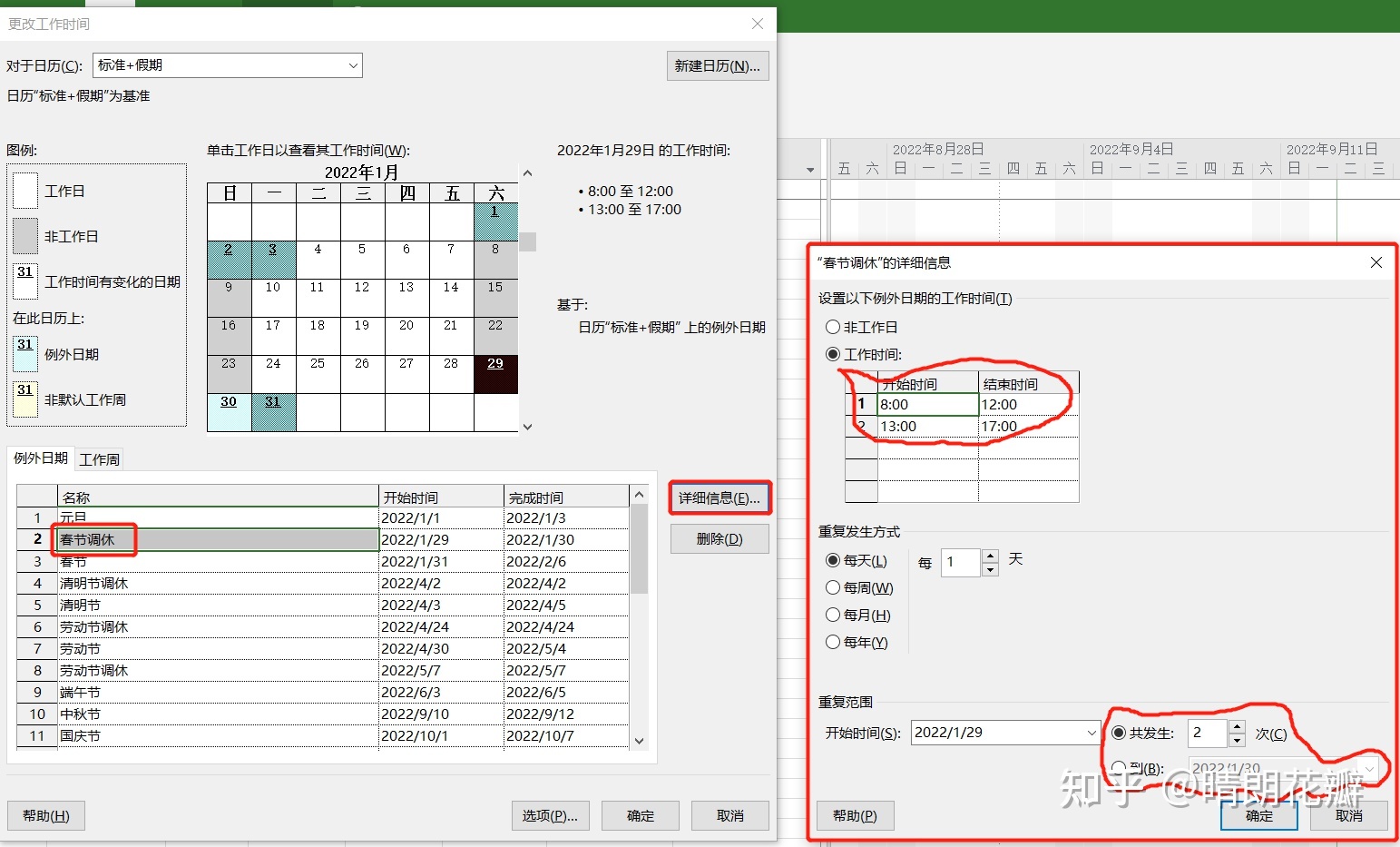Close the 春节调休 details dialog
Image resolution: width=1400 pixels, height=847 pixels.
(1376, 262)
